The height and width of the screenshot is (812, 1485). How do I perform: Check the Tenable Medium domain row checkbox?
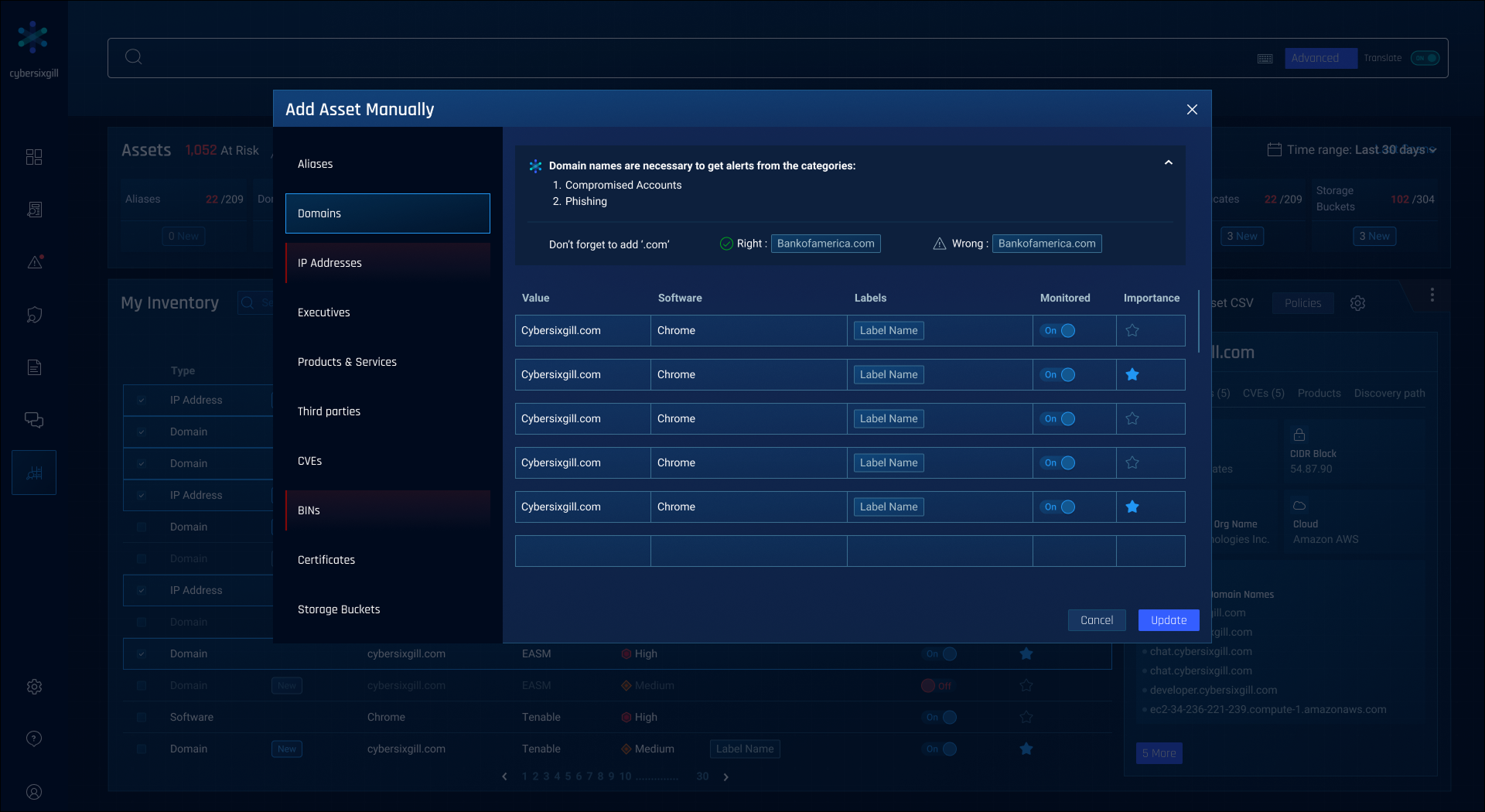[x=142, y=749]
